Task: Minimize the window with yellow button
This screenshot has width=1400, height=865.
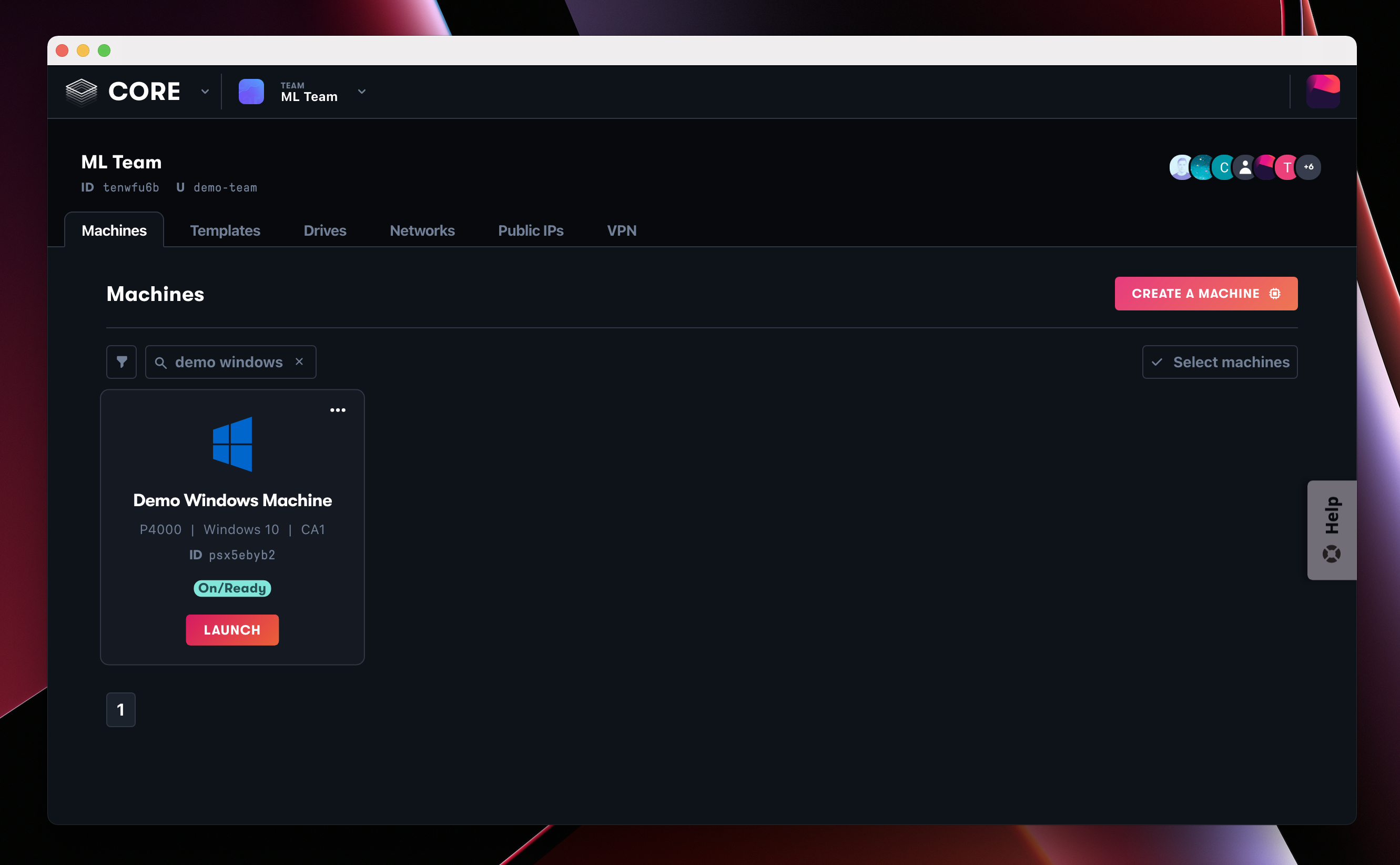Action: [x=83, y=51]
